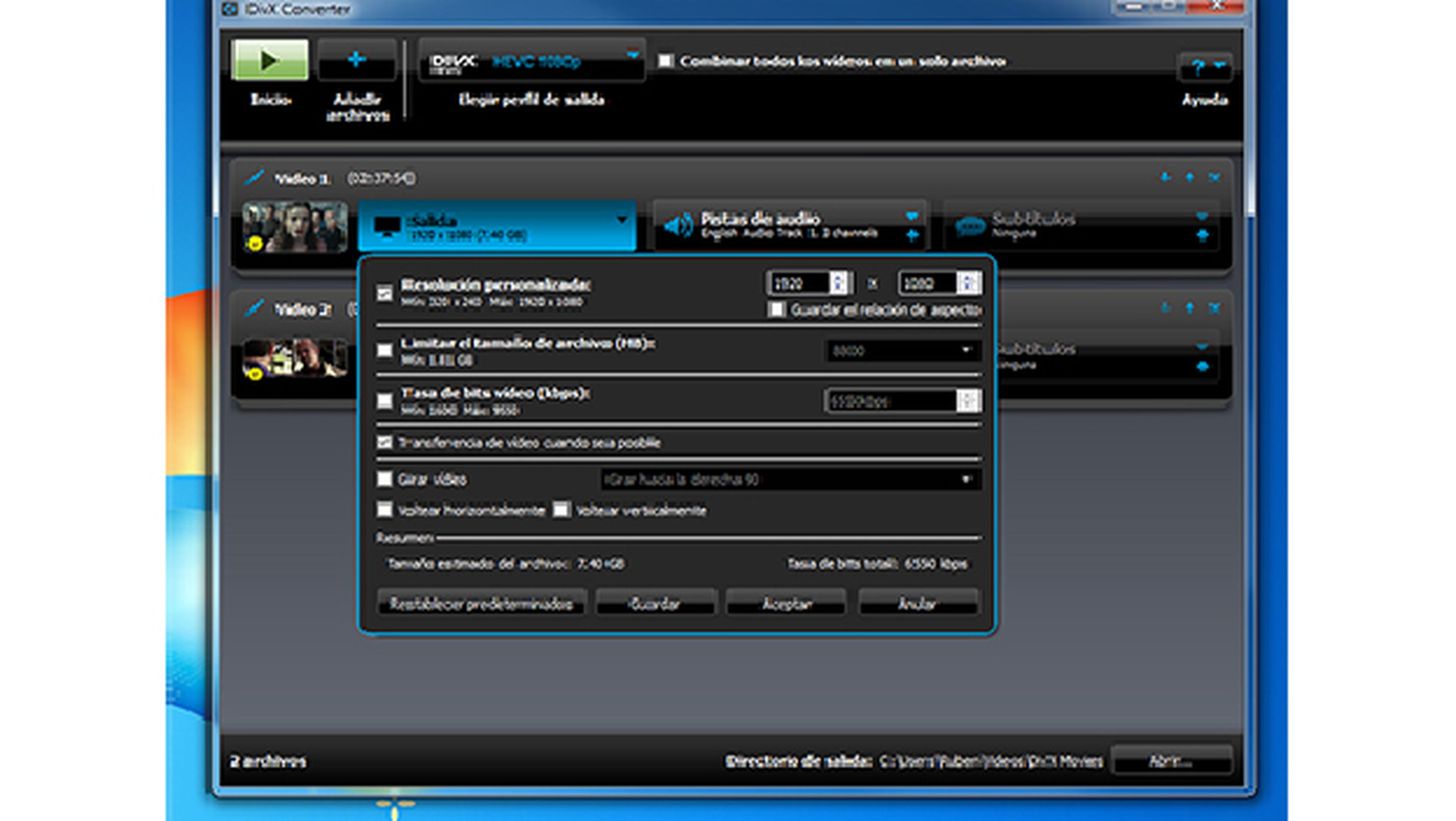Click the pencil edit icon for Video 2
The height and width of the screenshot is (821, 1456).
[254, 309]
